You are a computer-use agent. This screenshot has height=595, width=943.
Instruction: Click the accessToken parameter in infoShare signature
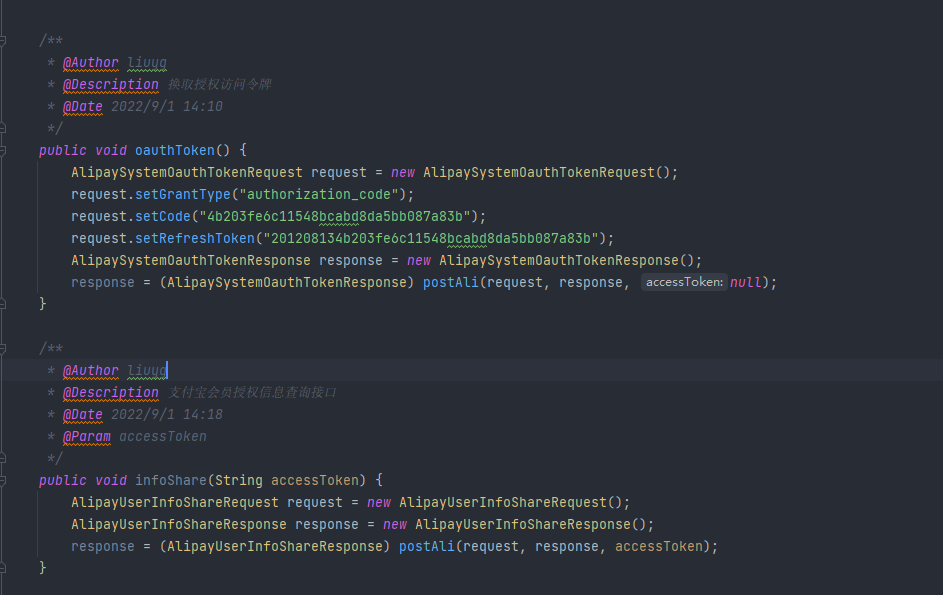pyautogui.click(x=315, y=480)
